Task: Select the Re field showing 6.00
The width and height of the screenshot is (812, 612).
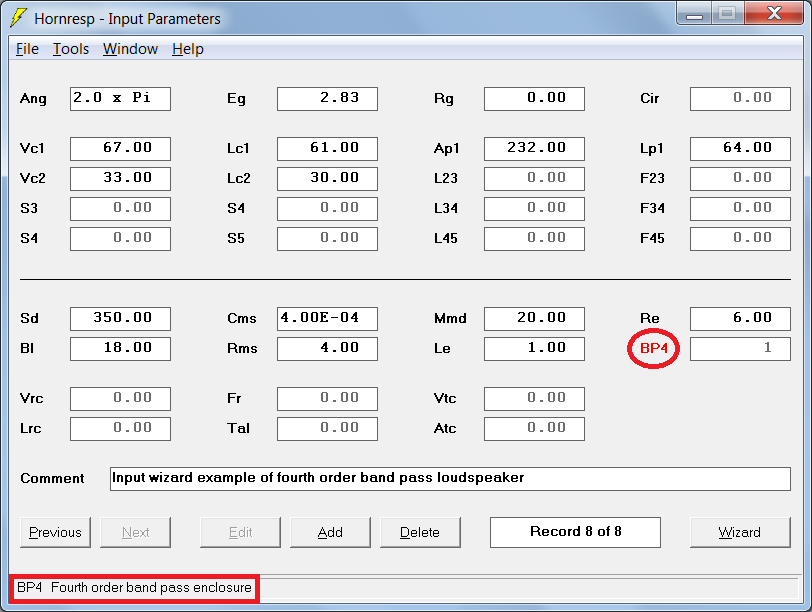Action: [741, 319]
